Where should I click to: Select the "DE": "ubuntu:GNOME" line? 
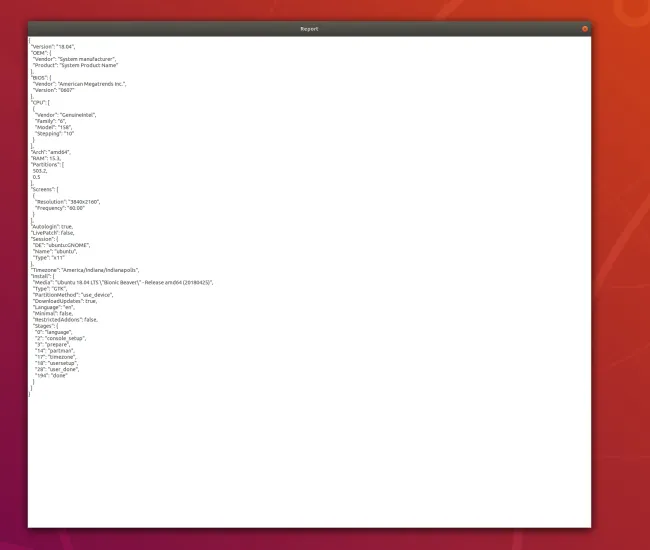tap(61, 246)
